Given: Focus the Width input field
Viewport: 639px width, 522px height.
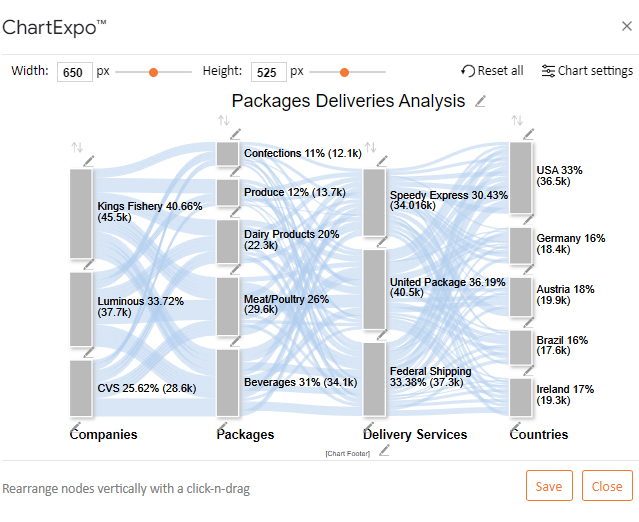Looking at the screenshot, I should [x=75, y=72].
